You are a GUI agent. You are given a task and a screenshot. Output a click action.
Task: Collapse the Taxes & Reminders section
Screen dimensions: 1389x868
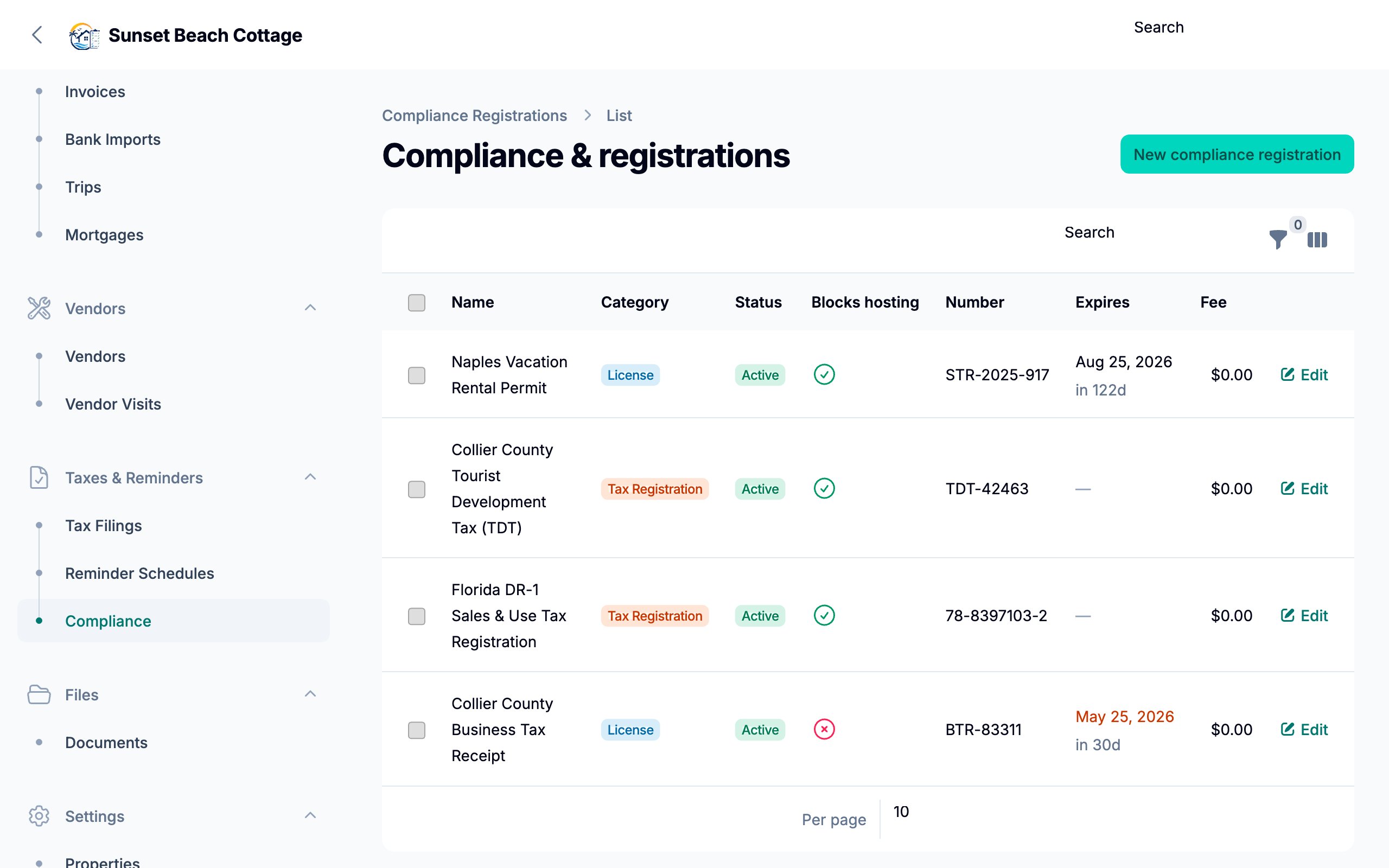coord(310,476)
